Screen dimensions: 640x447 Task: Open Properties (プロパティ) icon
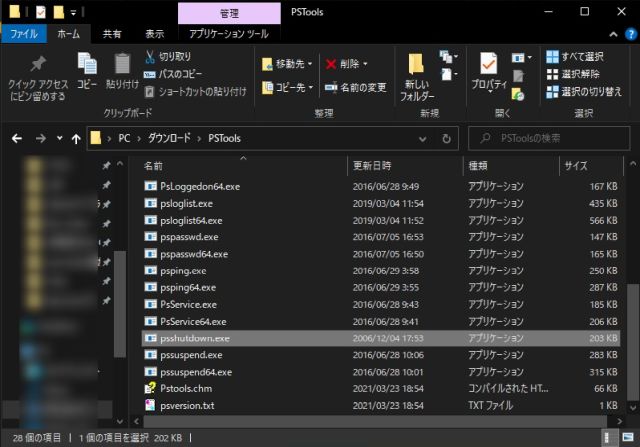[x=489, y=64]
